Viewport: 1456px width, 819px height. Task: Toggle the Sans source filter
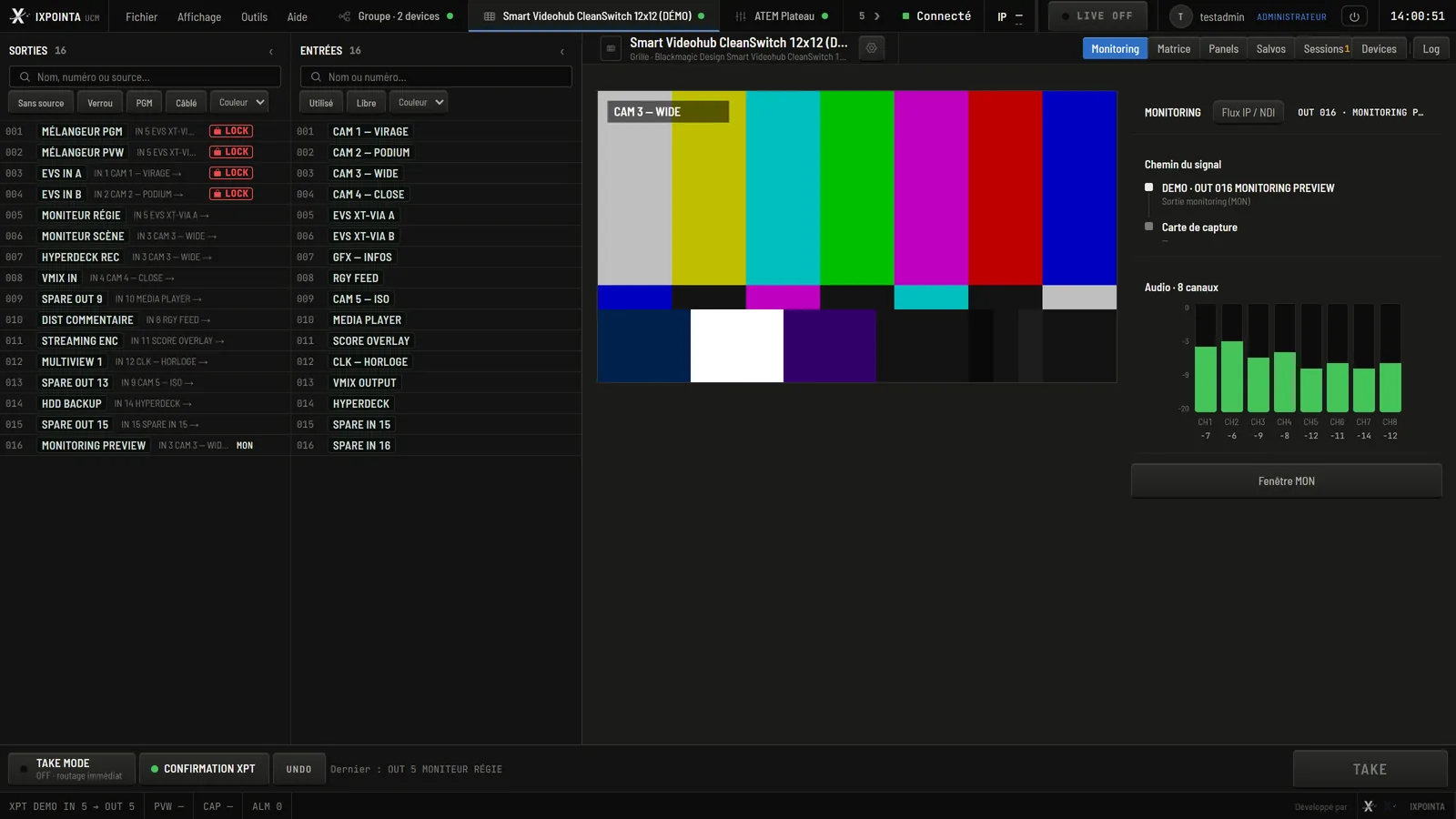pos(41,103)
